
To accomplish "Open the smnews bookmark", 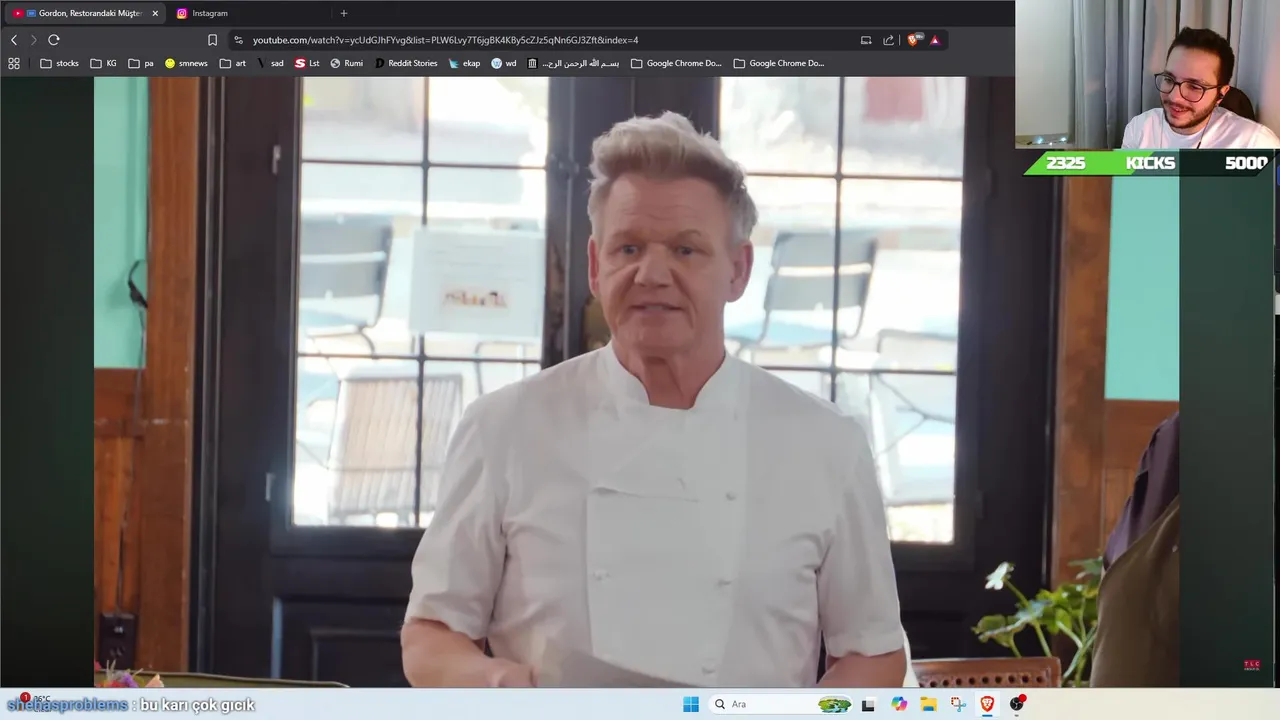I will coord(186,63).
